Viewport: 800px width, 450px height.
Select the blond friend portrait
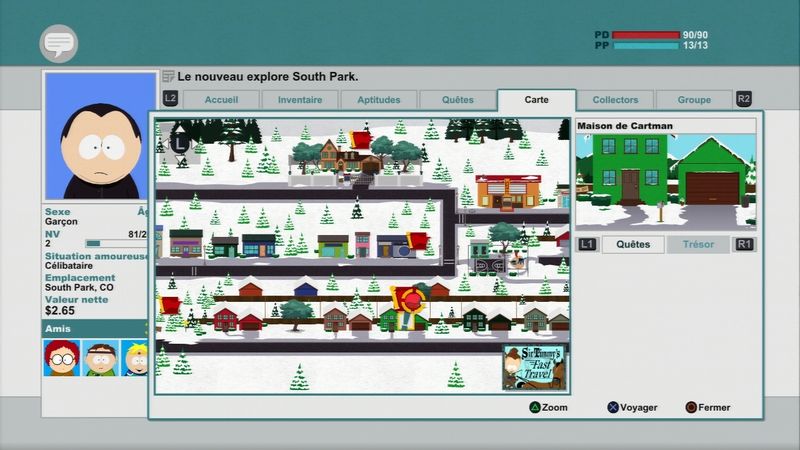pyautogui.click(x=135, y=358)
